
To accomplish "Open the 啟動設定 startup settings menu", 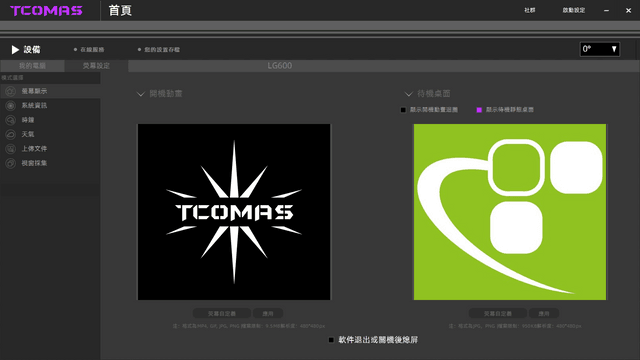I will click(574, 10).
